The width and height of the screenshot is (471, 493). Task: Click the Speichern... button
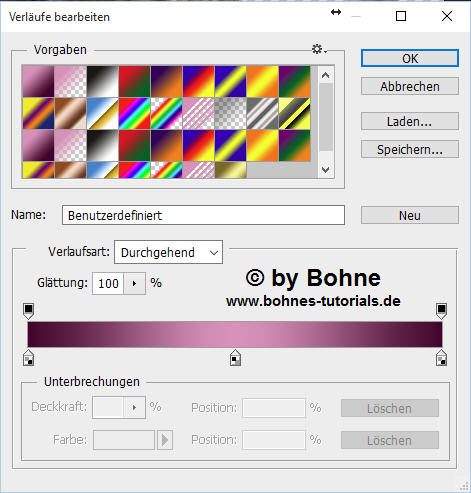pyautogui.click(x=410, y=149)
